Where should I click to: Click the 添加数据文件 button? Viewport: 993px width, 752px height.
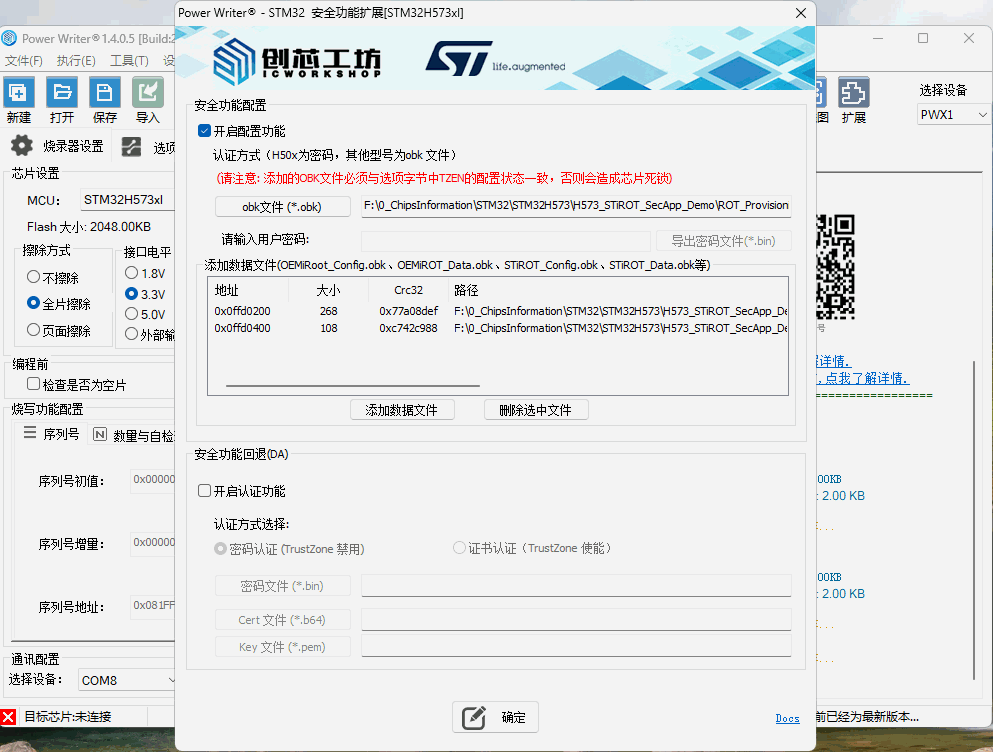coord(402,410)
